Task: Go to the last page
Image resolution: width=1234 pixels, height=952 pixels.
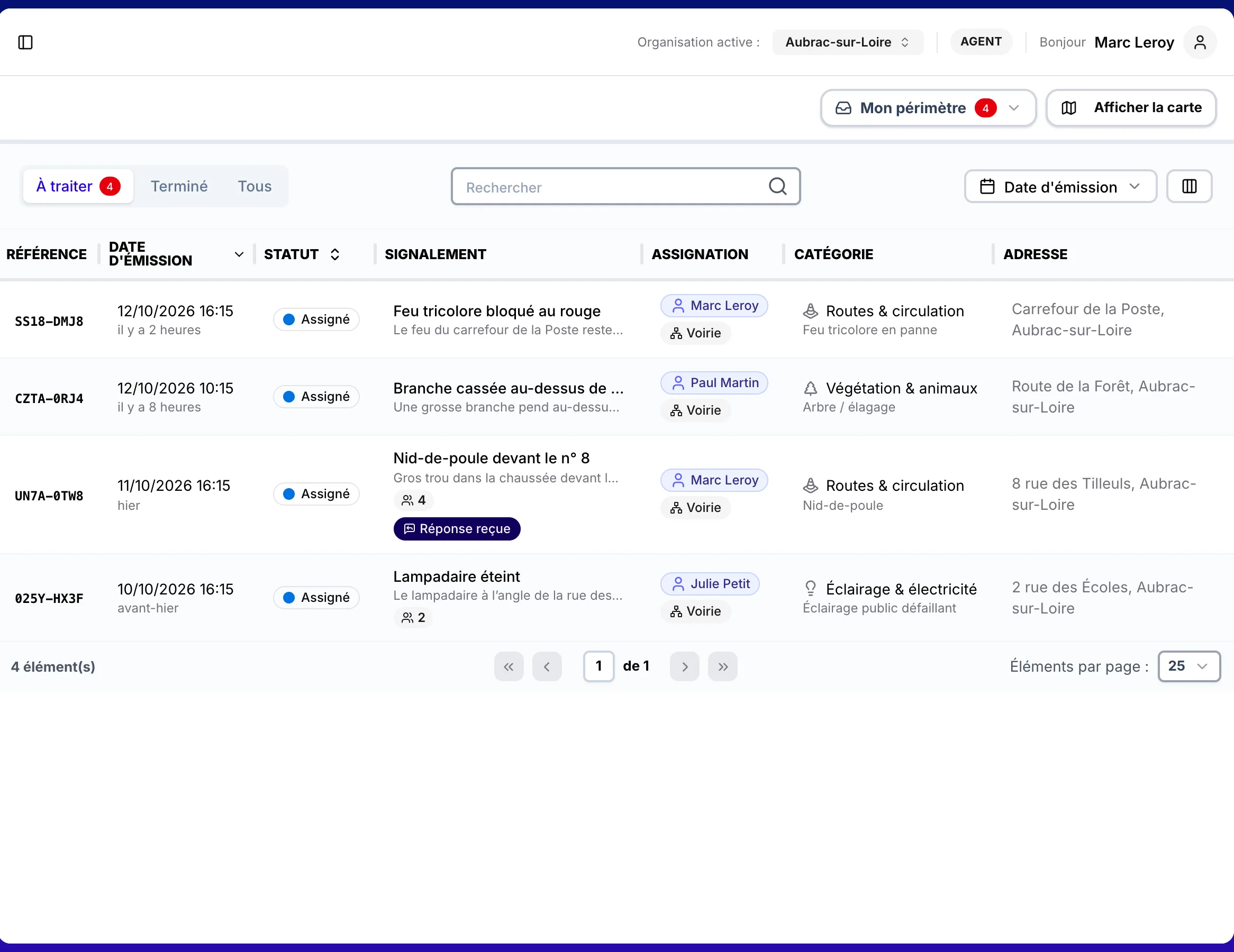Action: coord(723,666)
